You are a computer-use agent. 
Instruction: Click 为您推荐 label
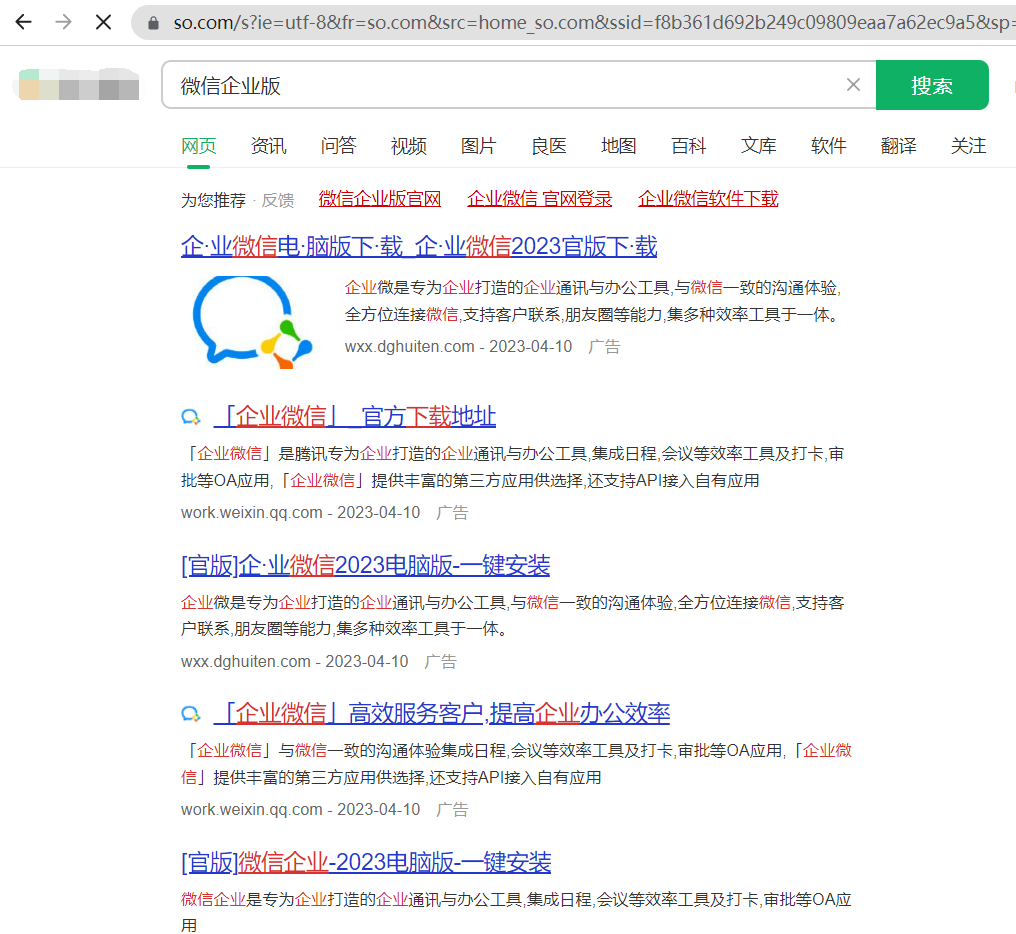[x=213, y=200]
